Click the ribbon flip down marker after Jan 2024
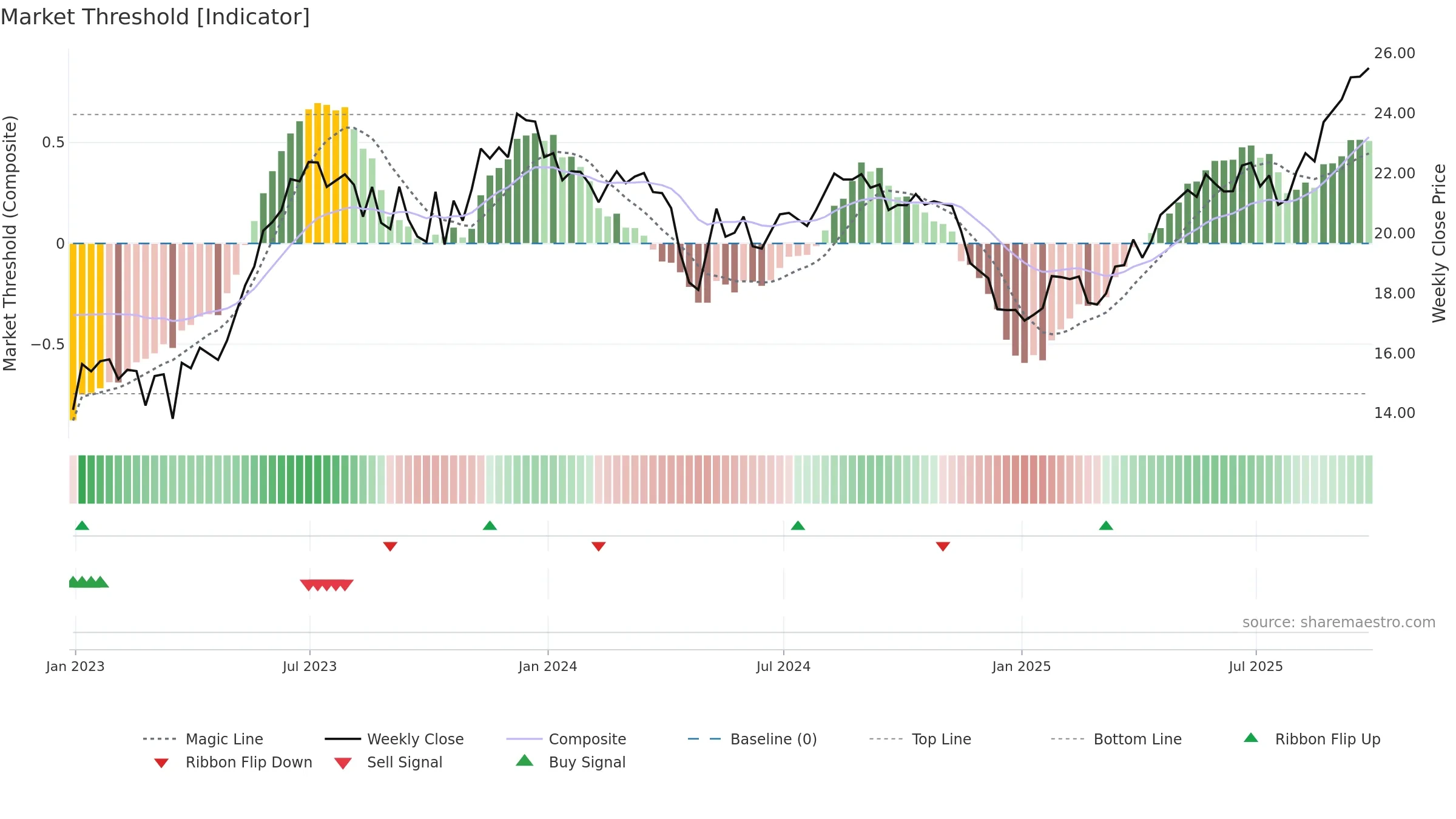This screenshot has height=819, width=1456. pos(599,547)
